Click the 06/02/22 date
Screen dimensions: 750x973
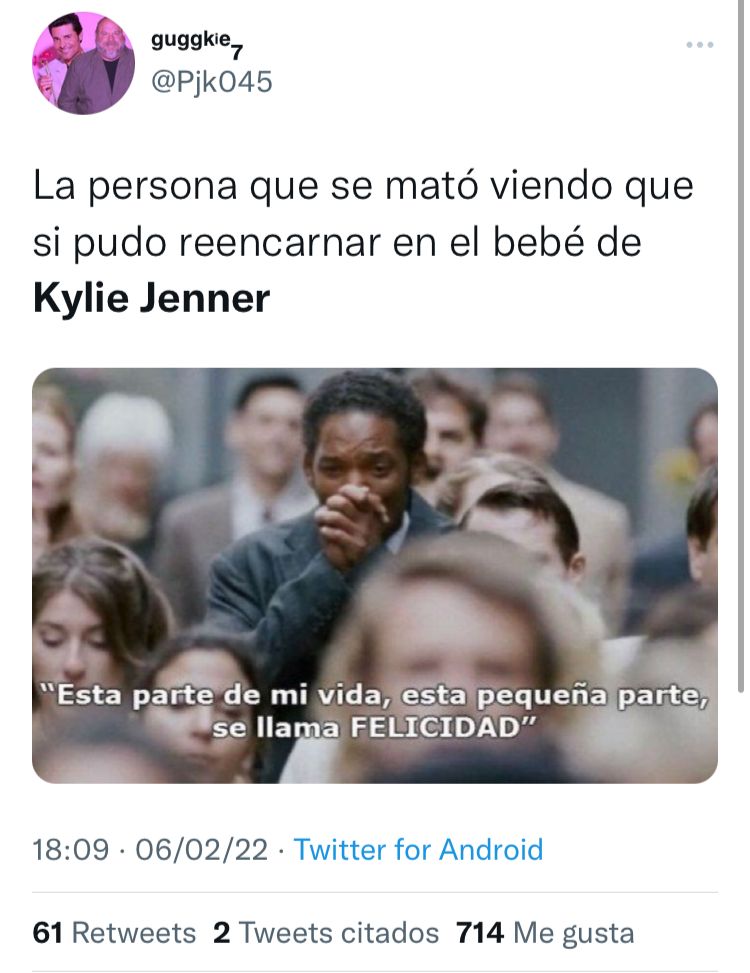pos(202,850)
